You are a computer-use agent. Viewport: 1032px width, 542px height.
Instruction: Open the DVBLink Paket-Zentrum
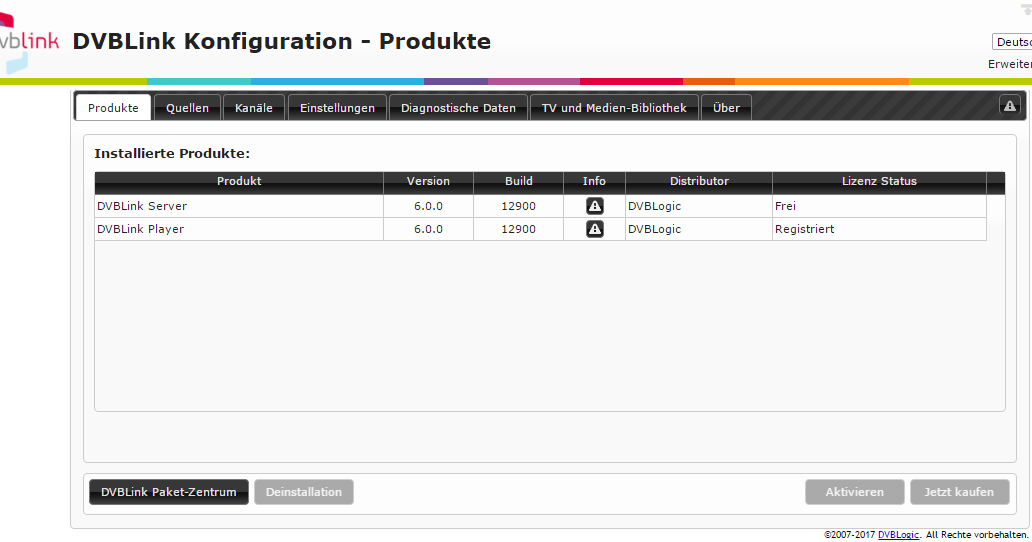[x=168, y=492]
